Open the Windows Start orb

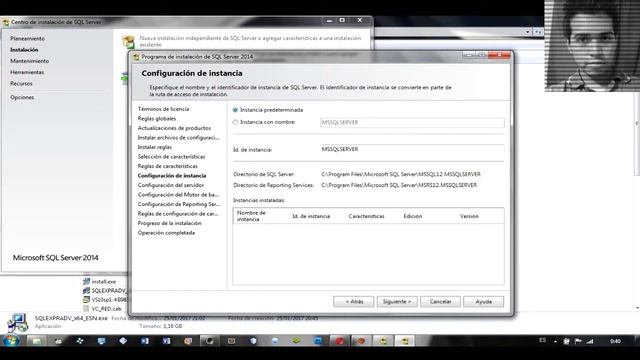pyautogui.click(x=11, y=341)
